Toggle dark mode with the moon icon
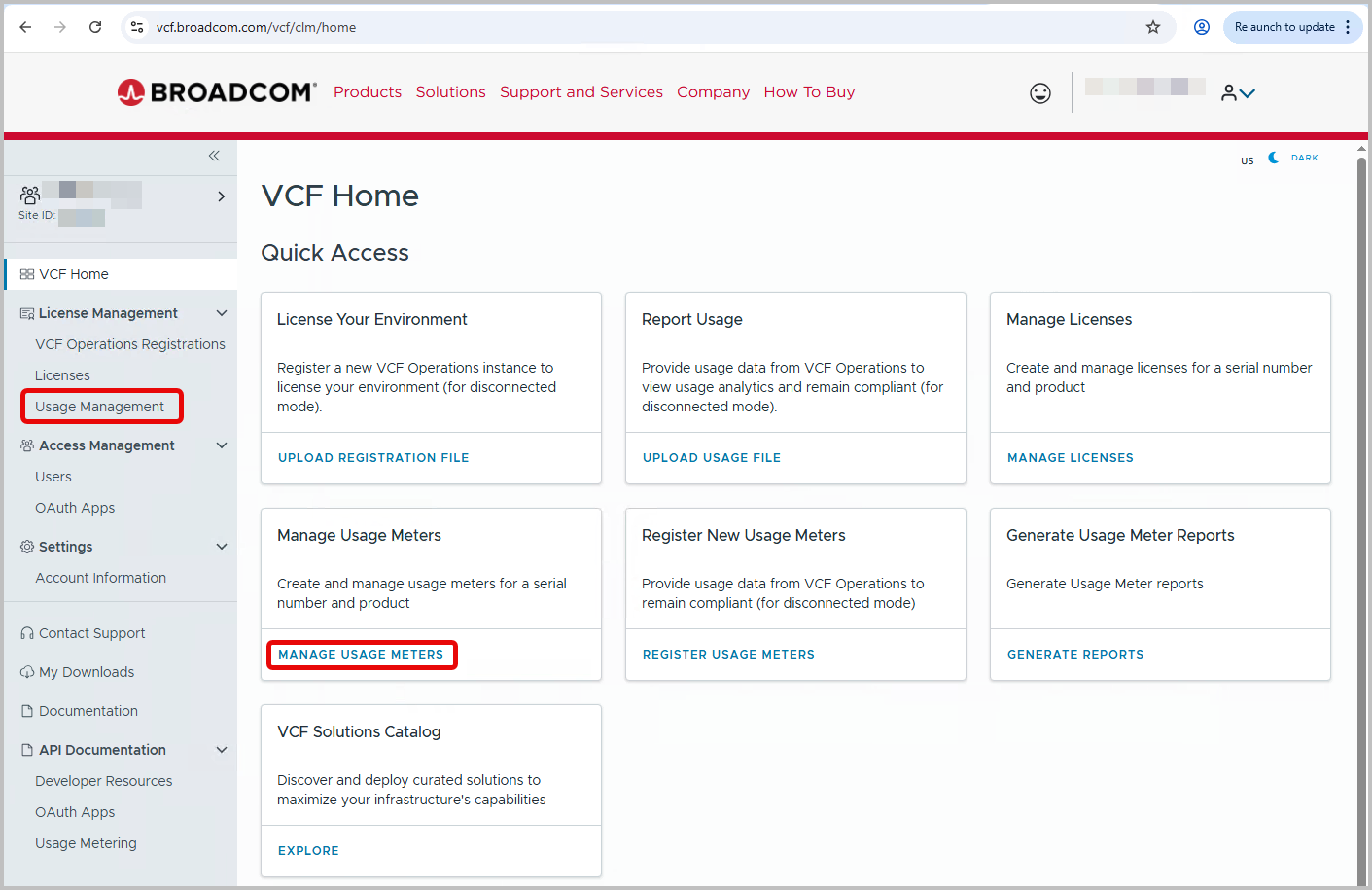1372x890 pixels. (1274, 158)
